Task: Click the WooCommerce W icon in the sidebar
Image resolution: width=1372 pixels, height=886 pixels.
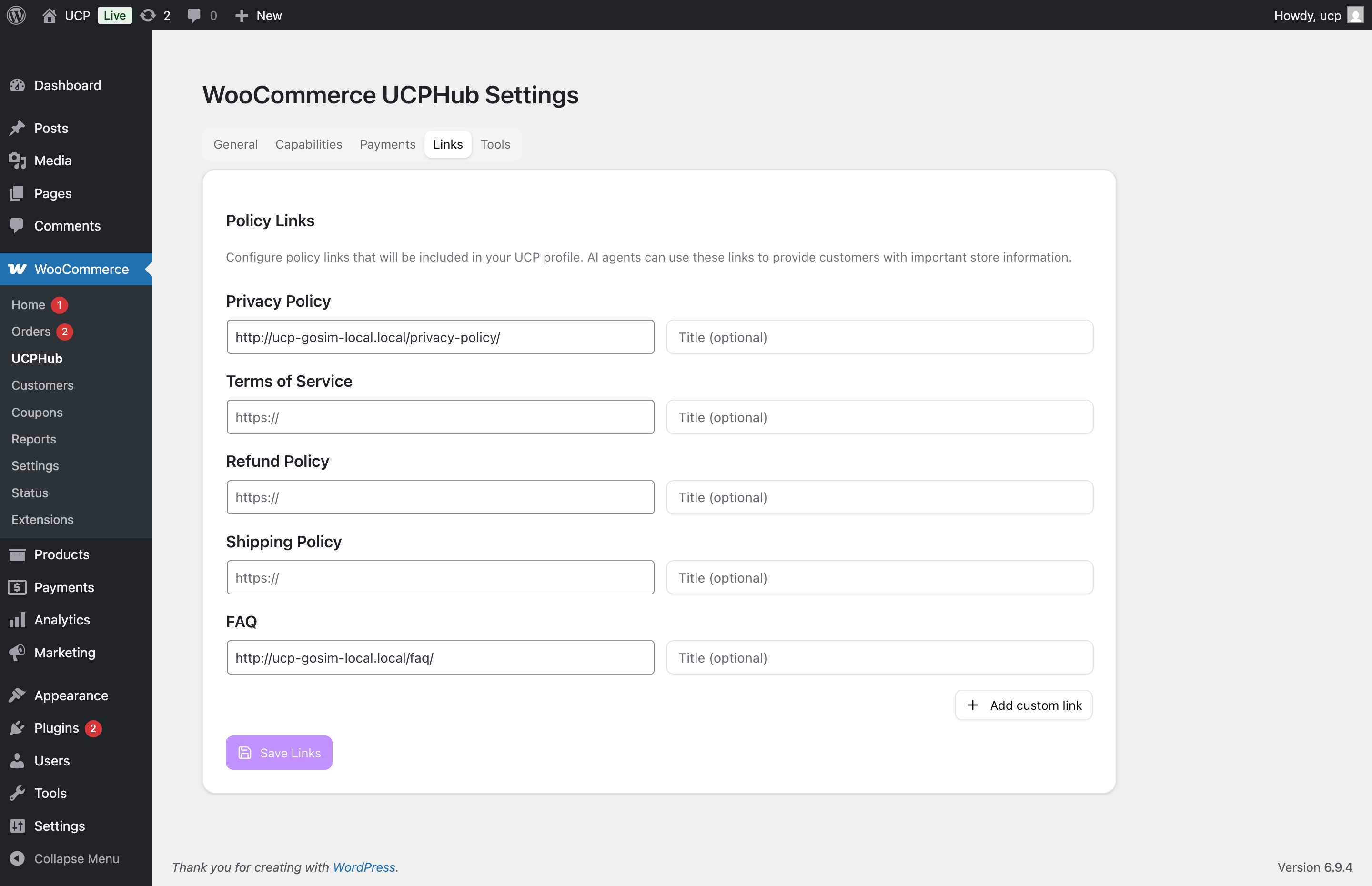Action: coord(17,269)
